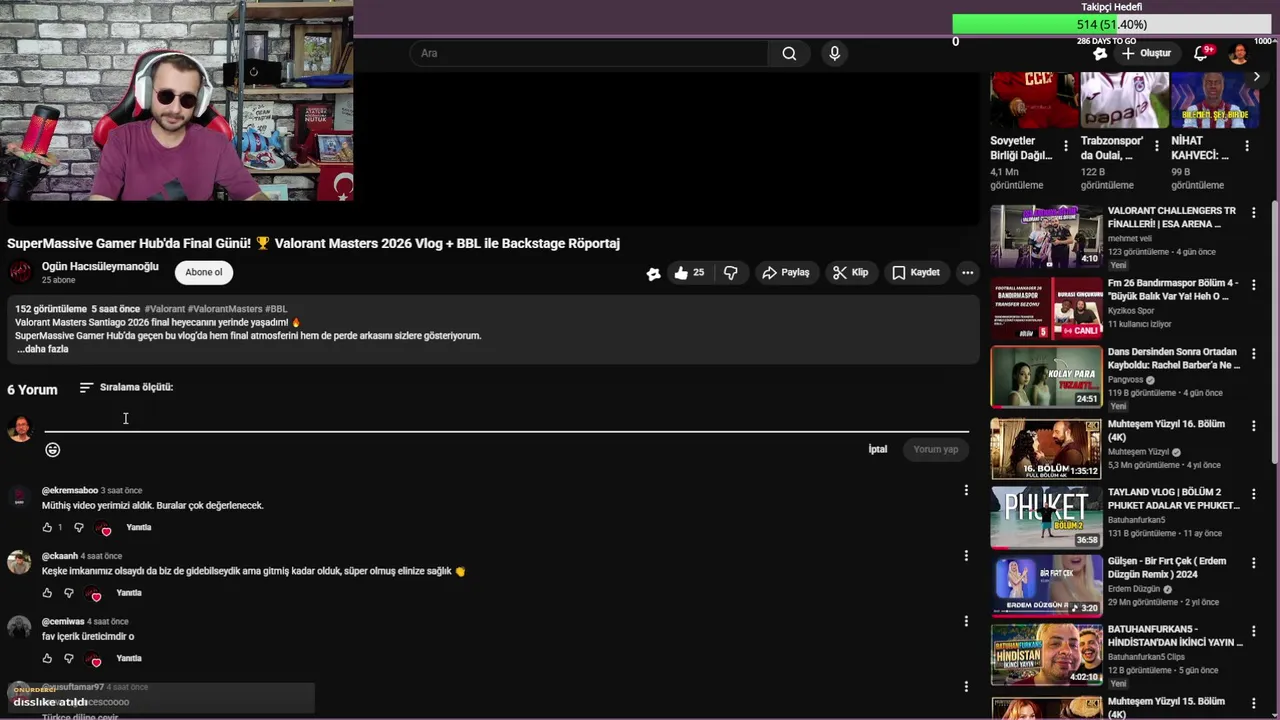Click the Yorum yap submit button

pyautogui.click(x=935, y=449)
